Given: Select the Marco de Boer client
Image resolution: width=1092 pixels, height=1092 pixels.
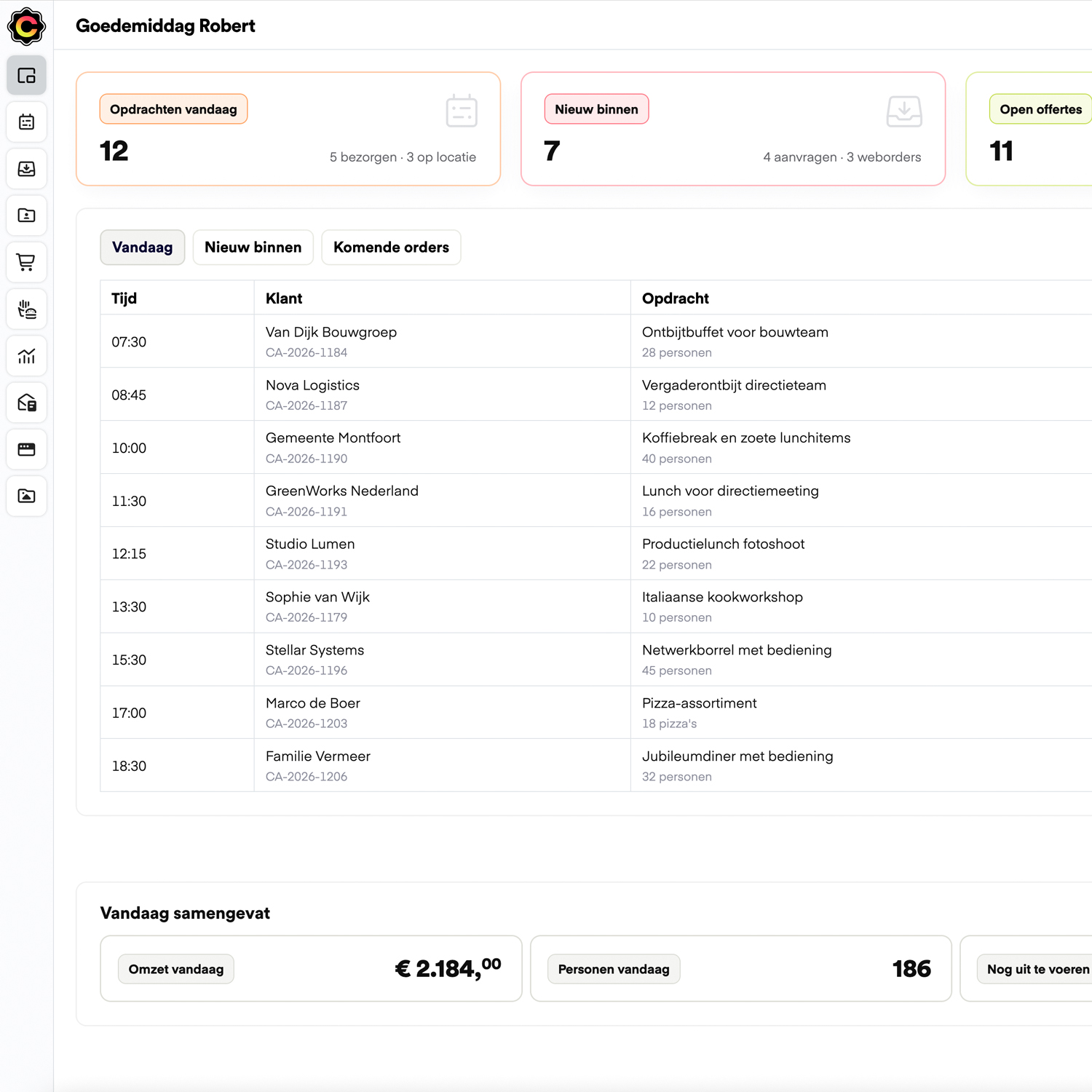Looking at the screenshot, I should pyautogui.click(x=313, y=703).
